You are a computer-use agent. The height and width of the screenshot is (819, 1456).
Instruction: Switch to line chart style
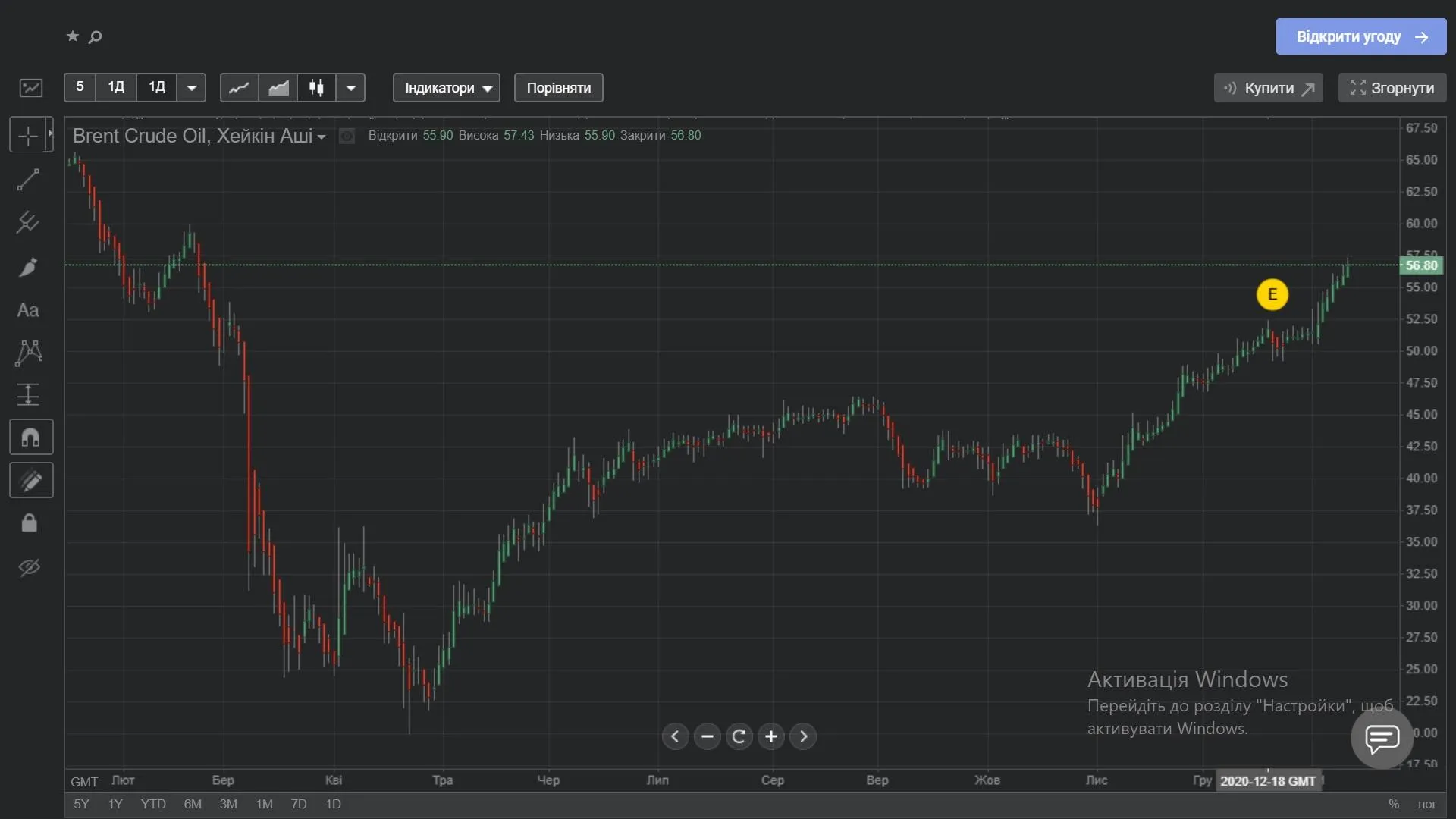[240, 88]
